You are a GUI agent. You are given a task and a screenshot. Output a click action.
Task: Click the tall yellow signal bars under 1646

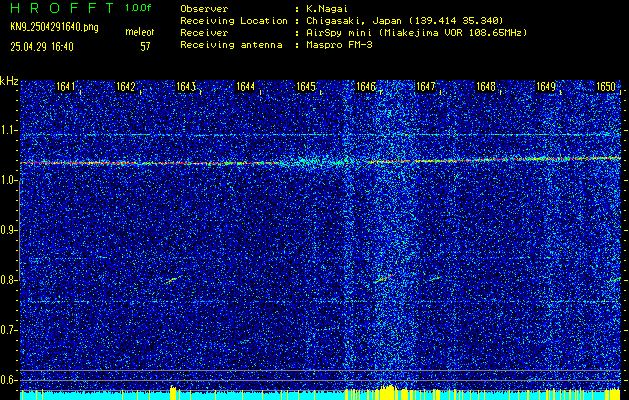pos(386,392)
